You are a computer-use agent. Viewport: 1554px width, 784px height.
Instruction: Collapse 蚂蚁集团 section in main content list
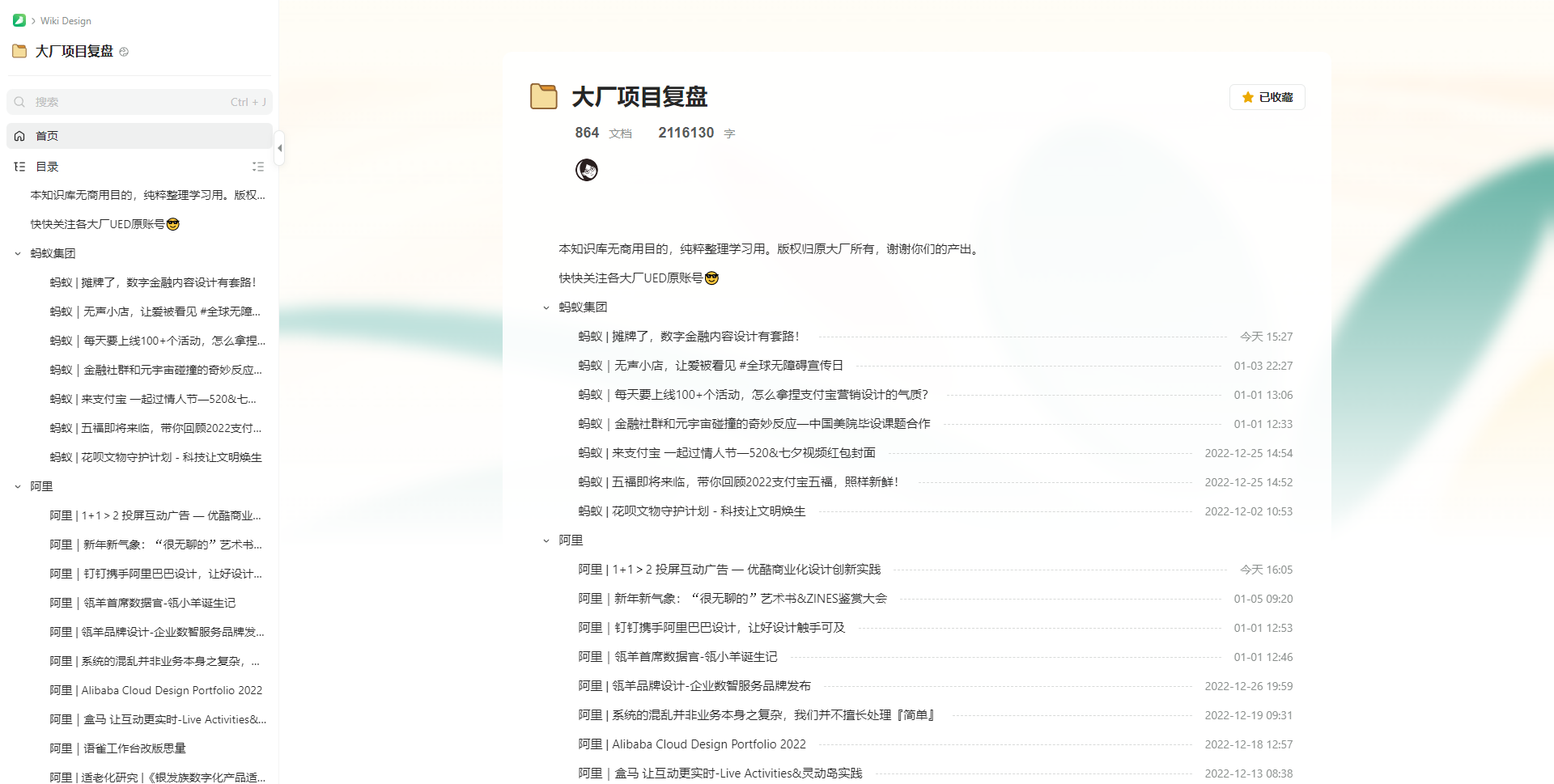pos(546,307)
